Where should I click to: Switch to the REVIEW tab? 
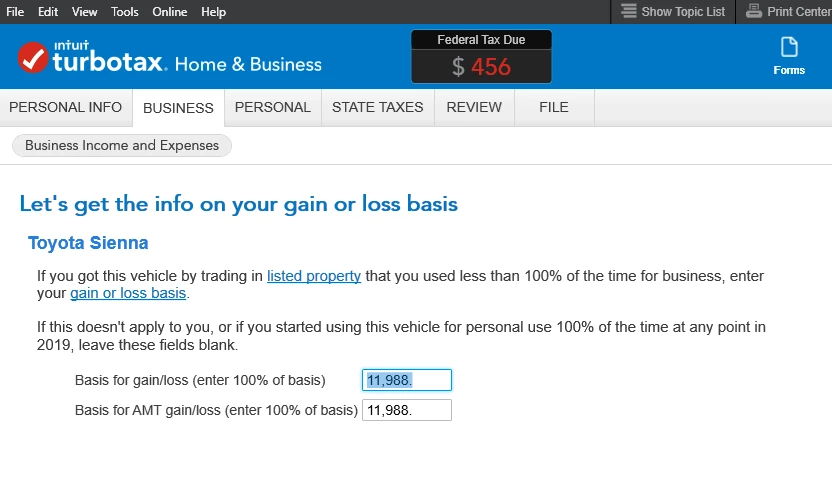click(474, 108)
